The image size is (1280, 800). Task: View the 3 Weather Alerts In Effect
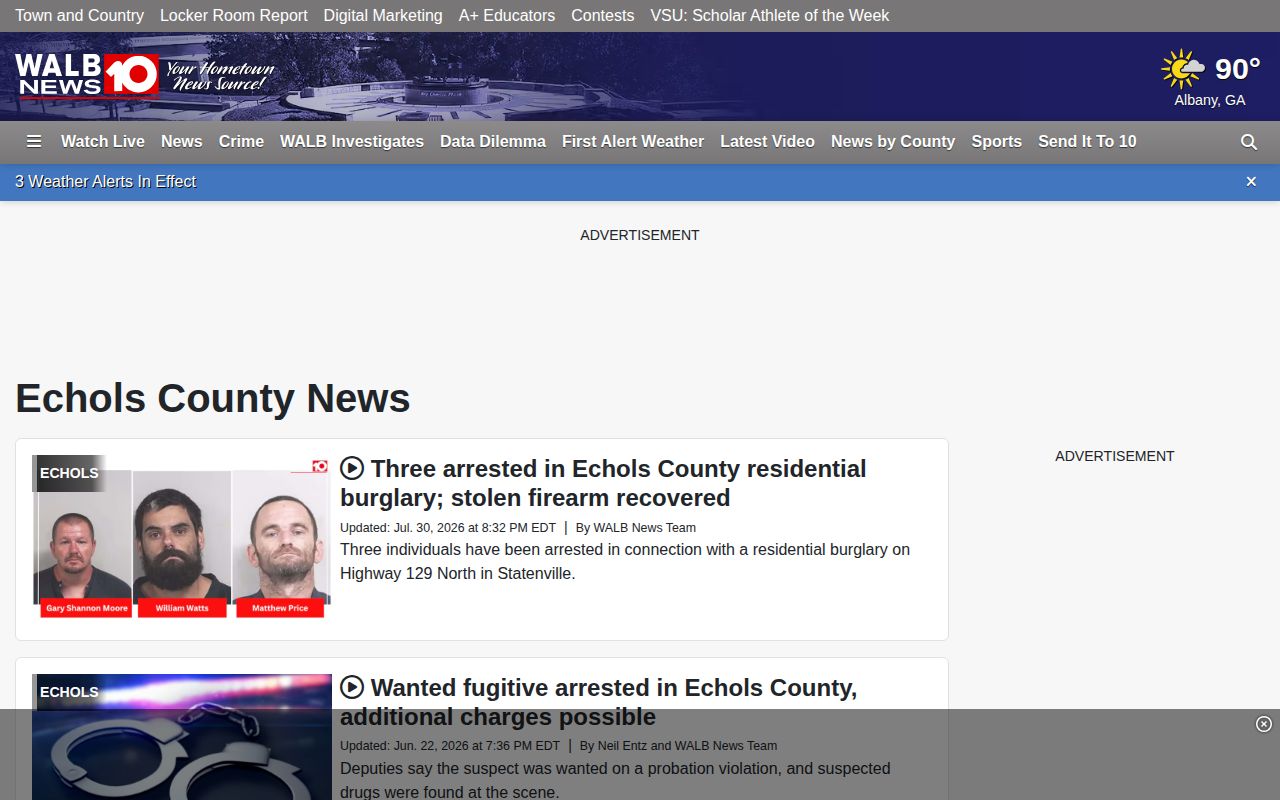click(106, 181)
